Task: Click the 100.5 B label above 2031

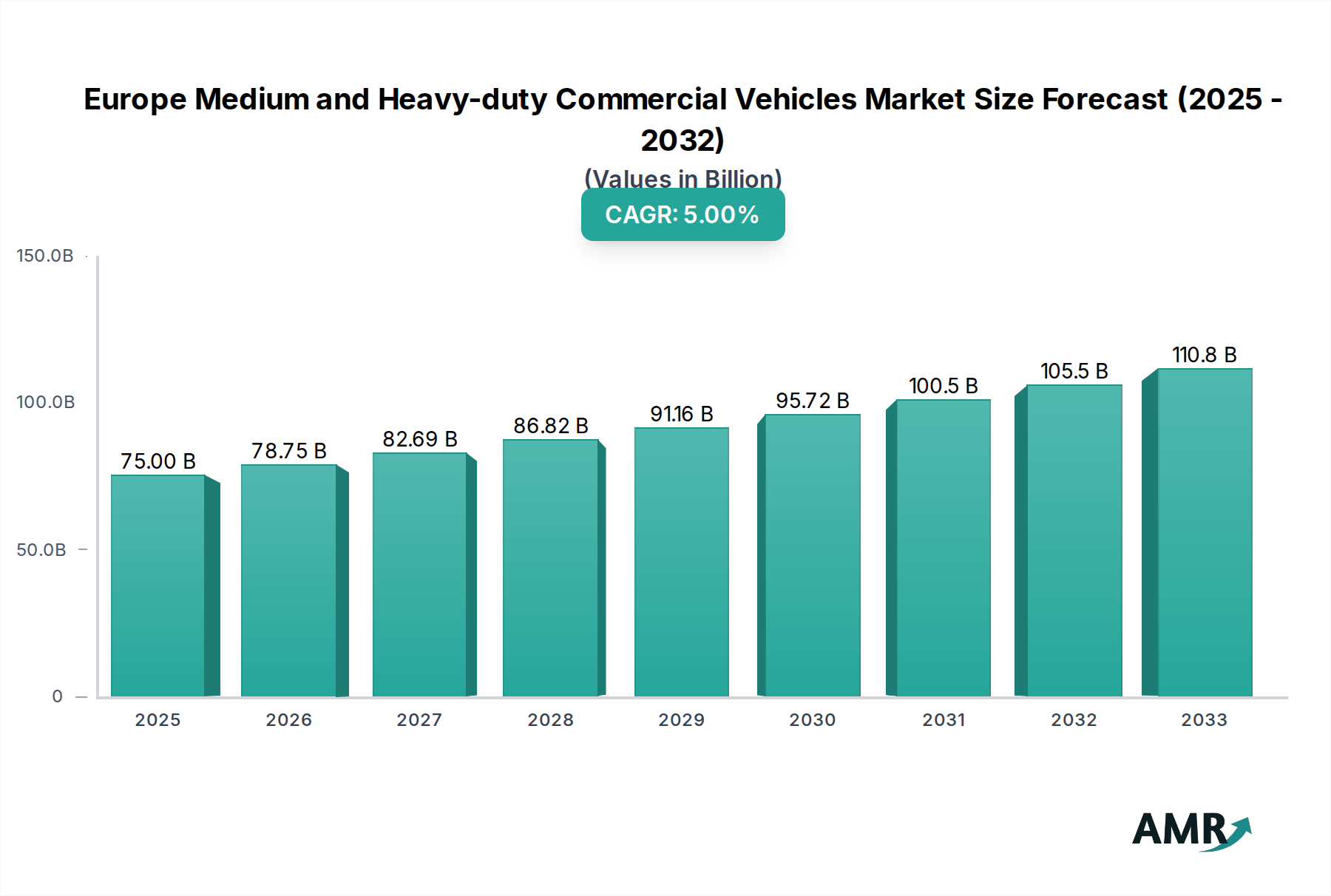Action: (x=944, y=384)
